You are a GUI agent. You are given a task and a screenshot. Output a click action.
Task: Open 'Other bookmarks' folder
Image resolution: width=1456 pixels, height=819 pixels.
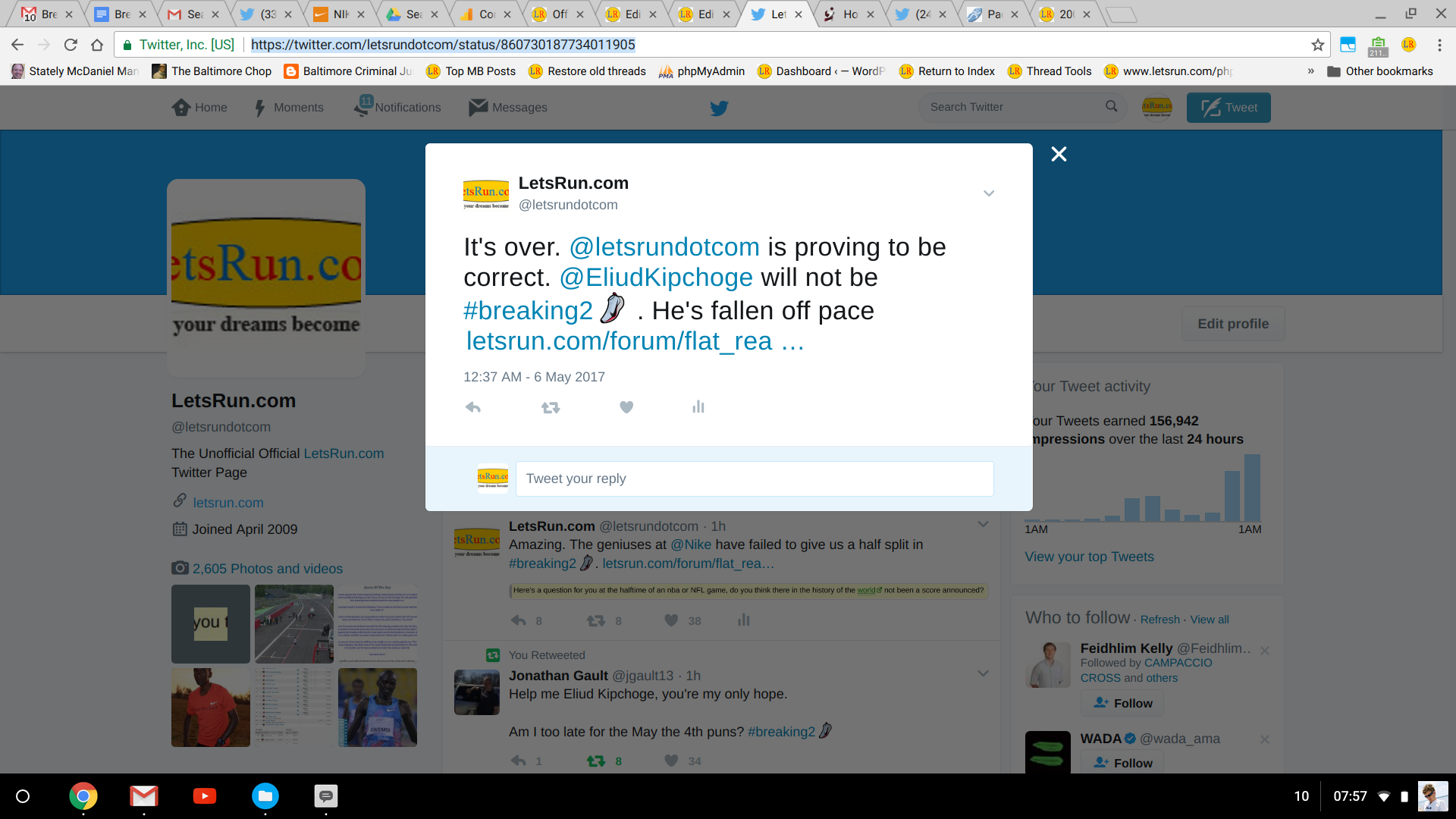point(1380,71)
